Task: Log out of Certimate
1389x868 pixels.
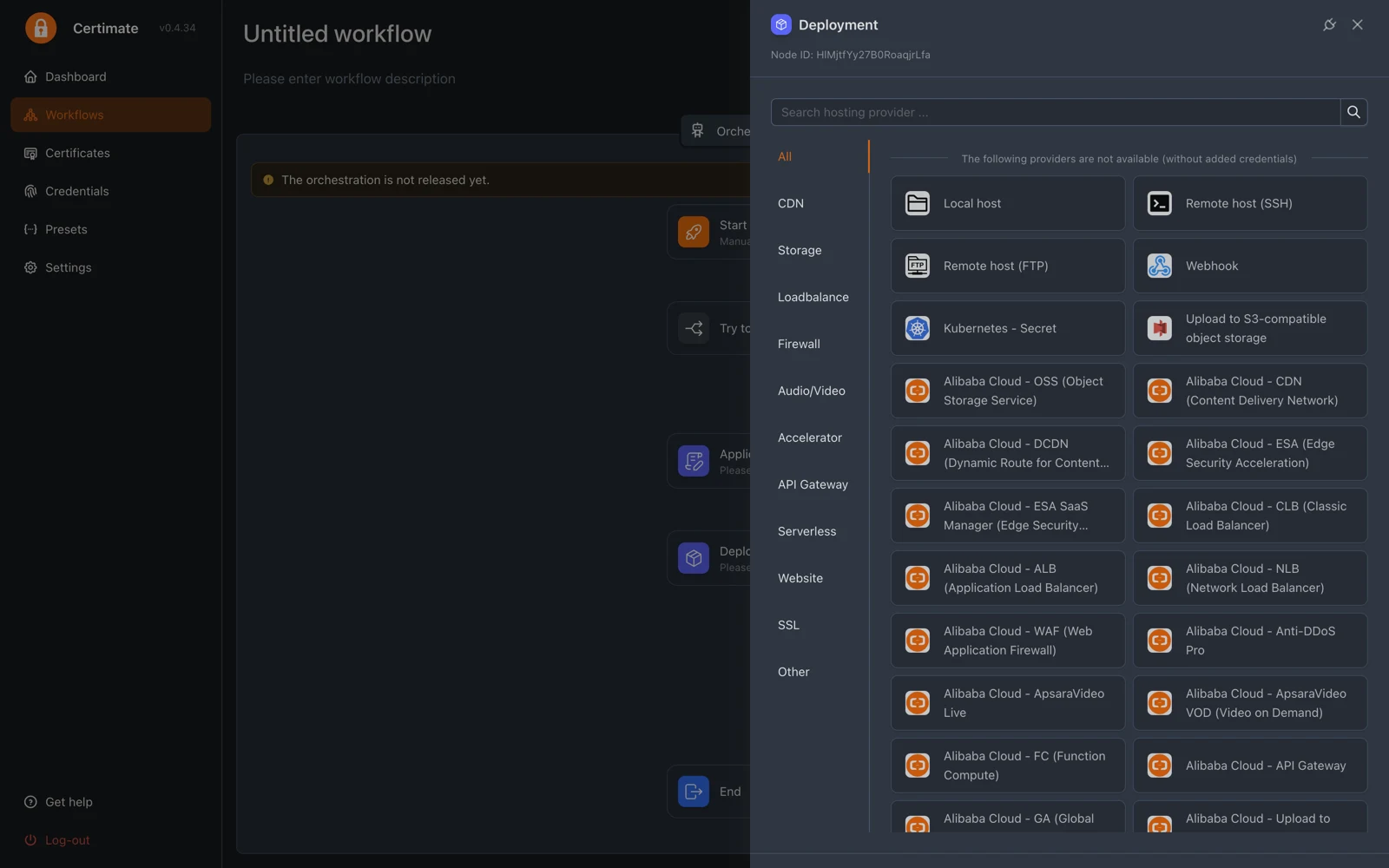Action: pos(111,840)
